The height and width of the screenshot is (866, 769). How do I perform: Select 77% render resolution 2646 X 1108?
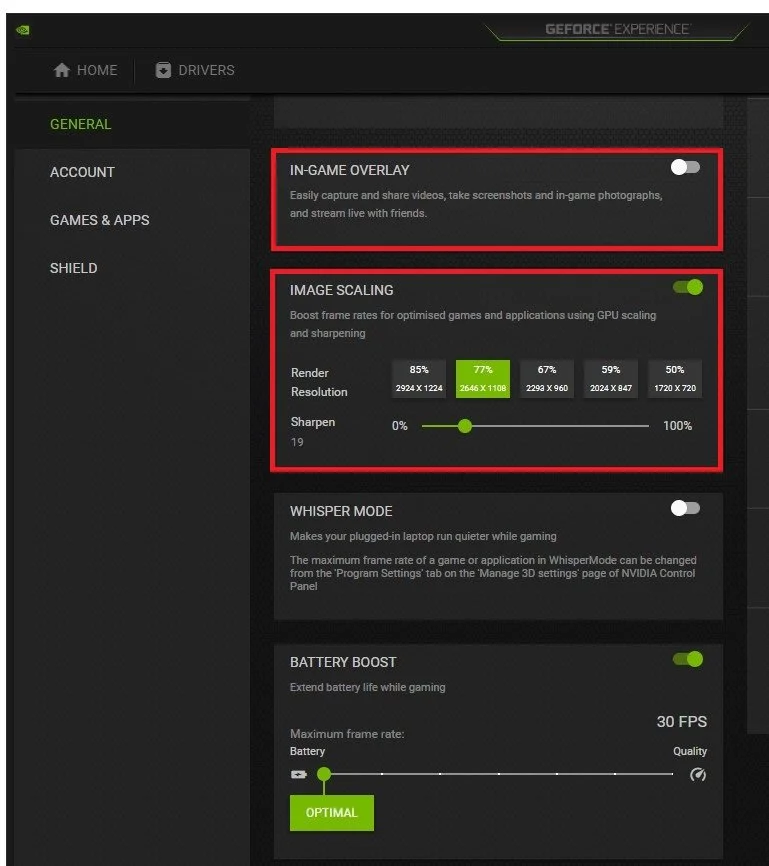point(483,379)
